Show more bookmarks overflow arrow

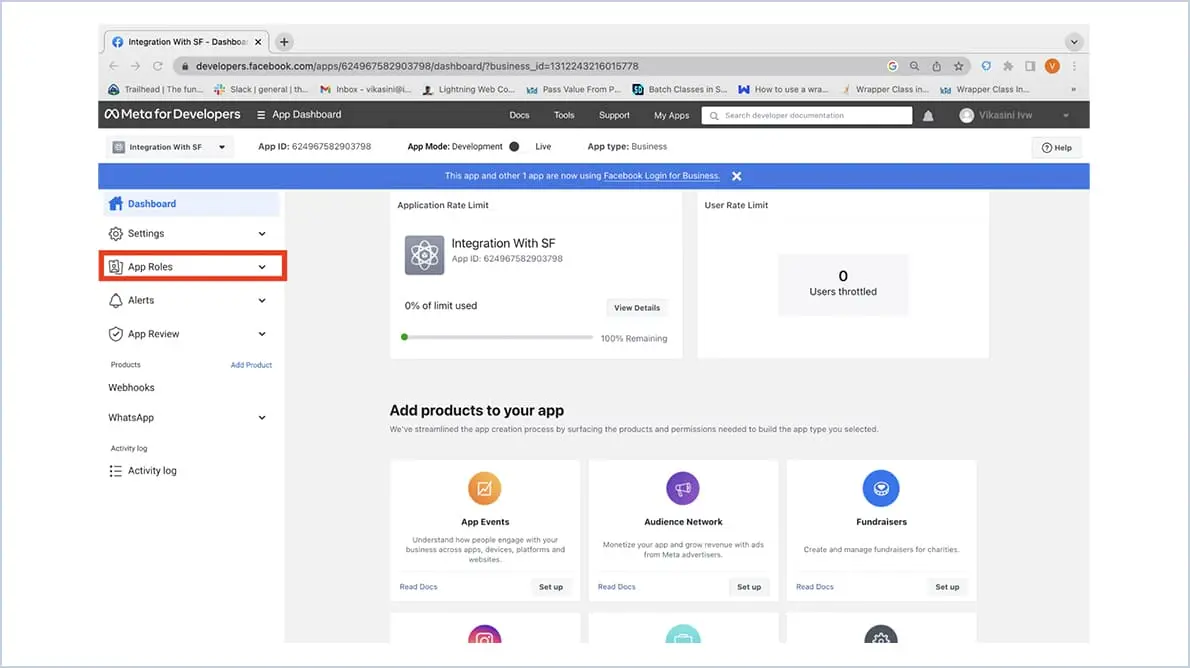coord(1073,90)
